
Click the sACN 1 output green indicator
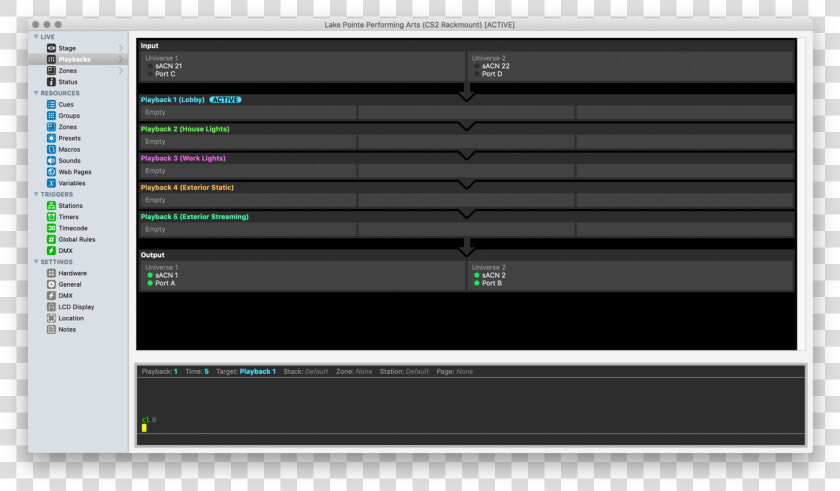pyautogui.click(x=150, y=275)
